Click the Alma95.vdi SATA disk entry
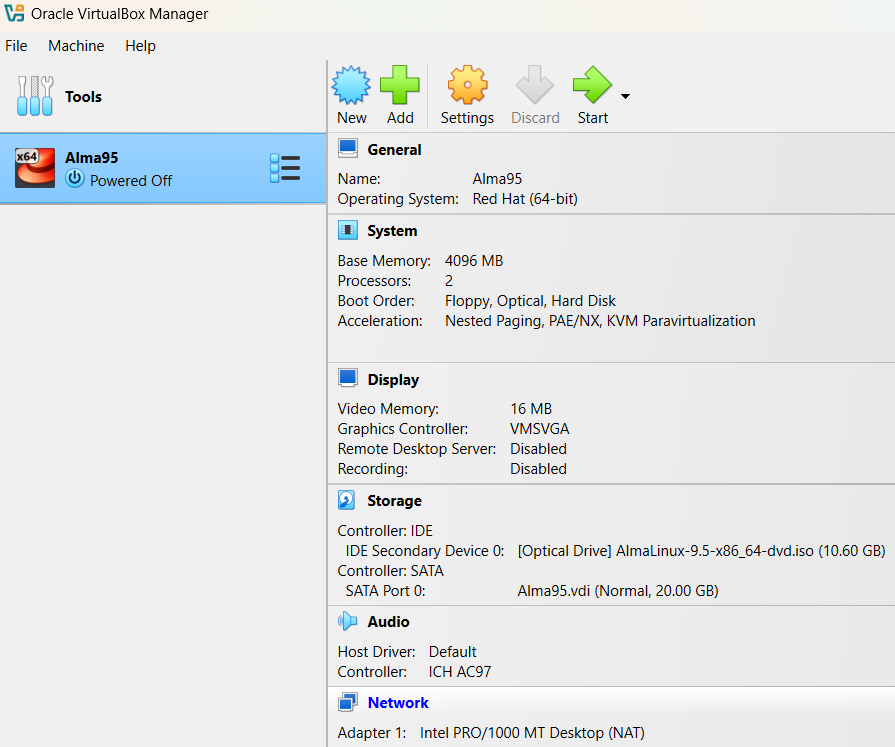This screenshot has width=895, height=747. [617, 591]
